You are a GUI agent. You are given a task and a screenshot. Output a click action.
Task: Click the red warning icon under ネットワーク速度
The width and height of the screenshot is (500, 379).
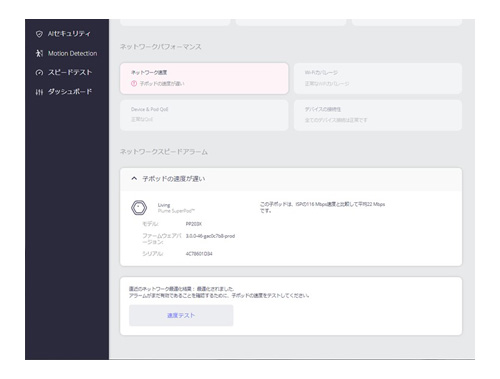point(134,84)
